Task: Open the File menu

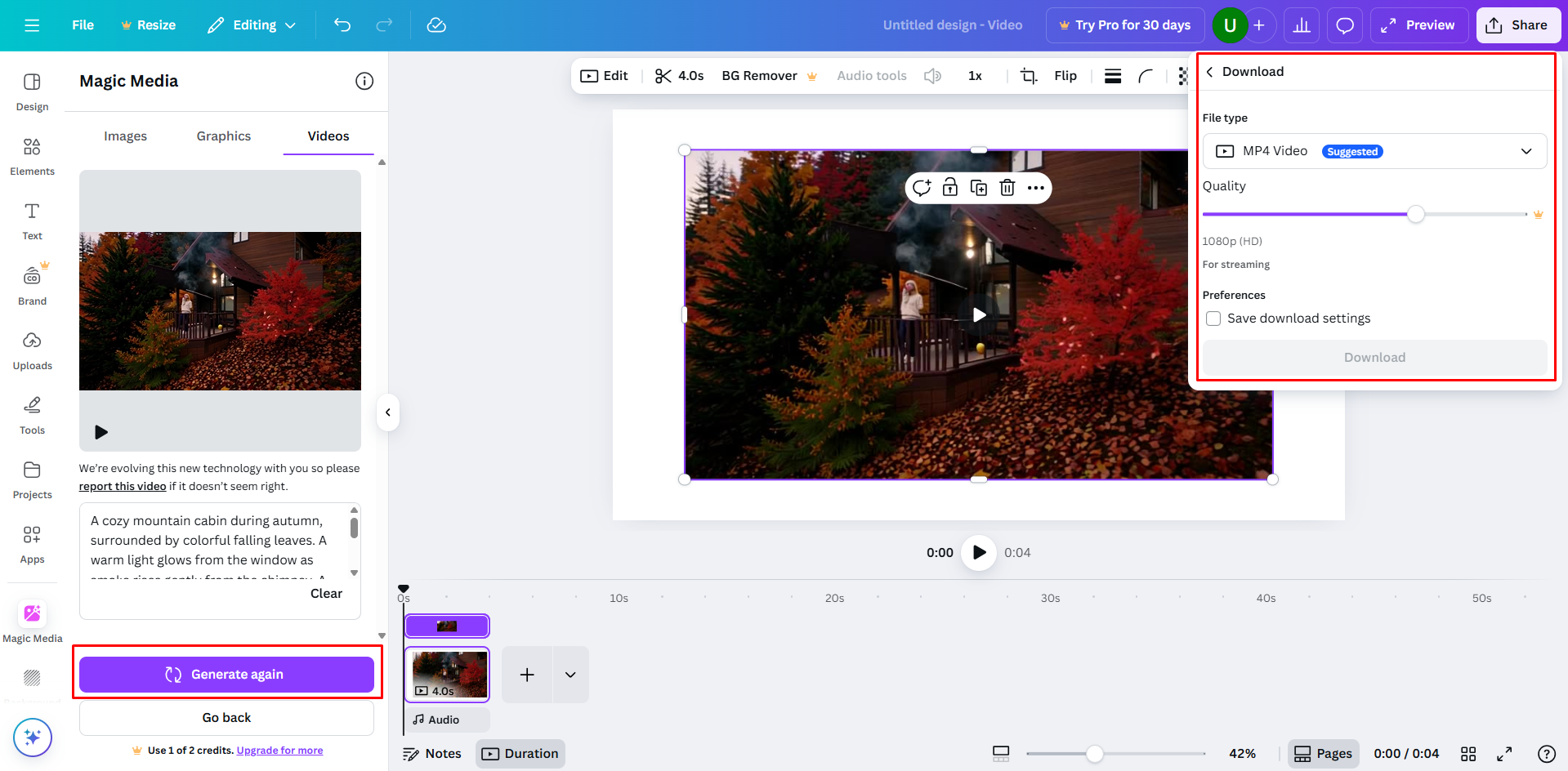Action: click(82, 25)
